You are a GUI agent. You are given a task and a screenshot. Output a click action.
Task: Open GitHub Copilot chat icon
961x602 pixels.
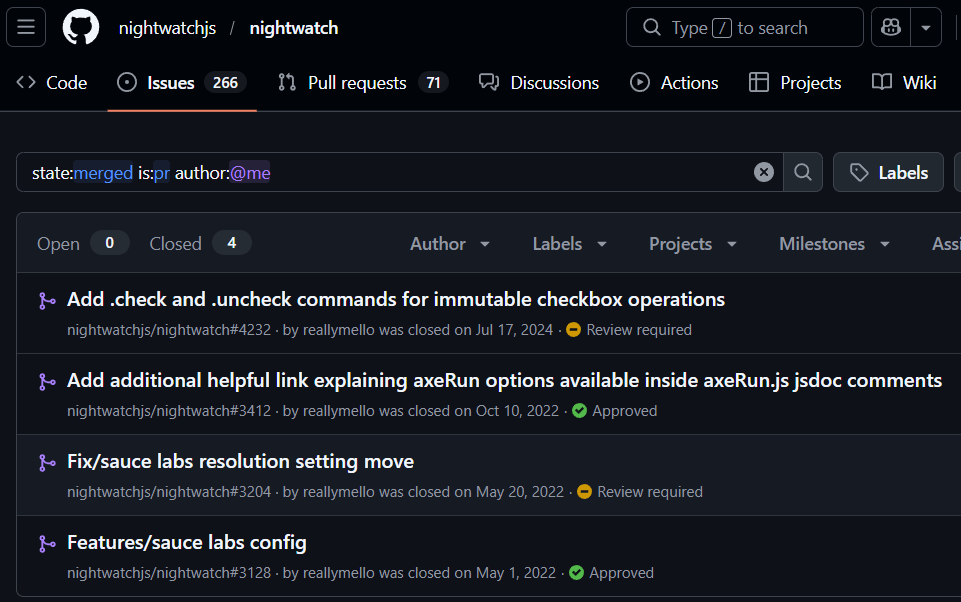(889, 27)
